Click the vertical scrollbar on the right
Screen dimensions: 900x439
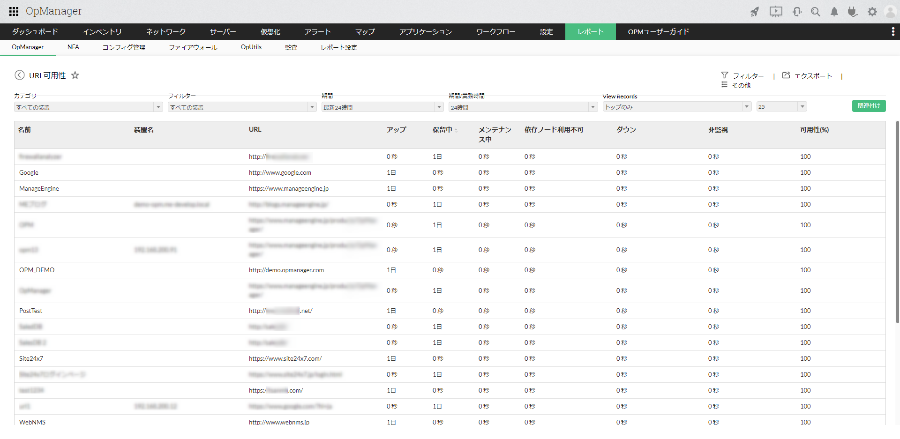pyautogui.click(x=897, y=221)
